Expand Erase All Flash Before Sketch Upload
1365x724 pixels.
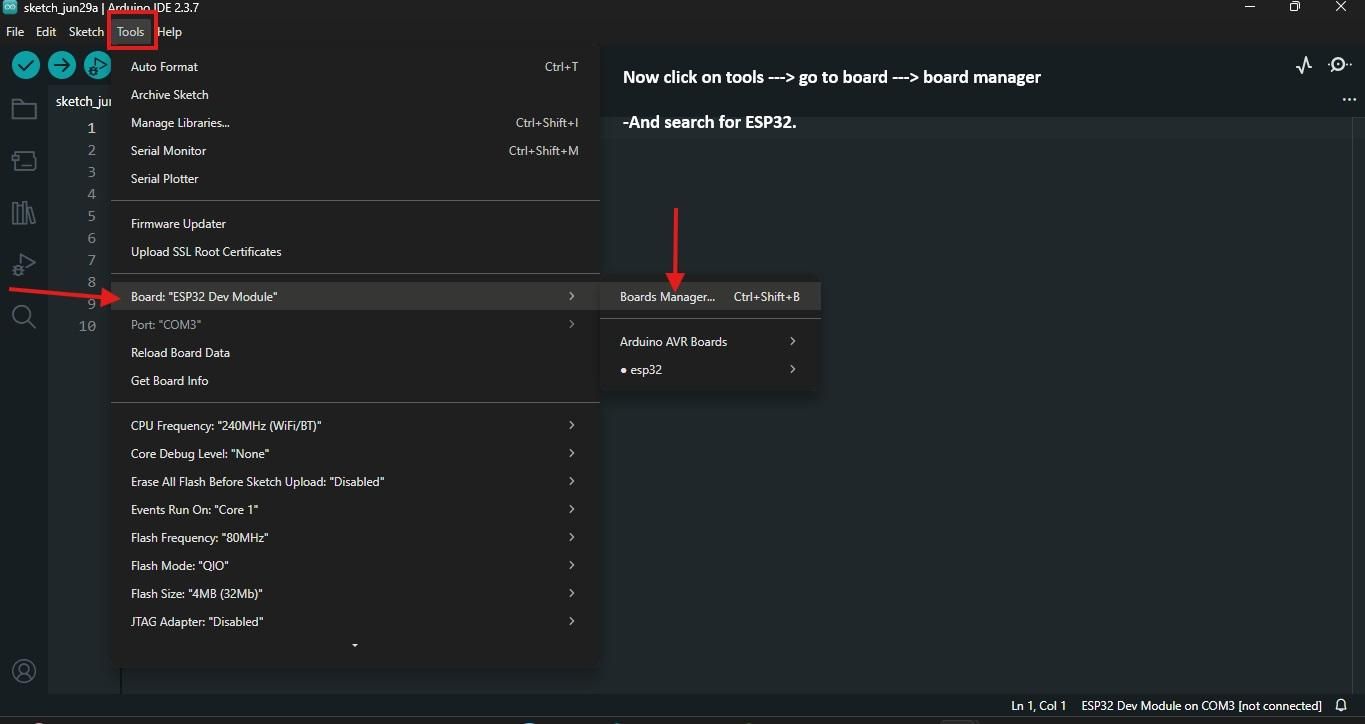coord(355,482)
